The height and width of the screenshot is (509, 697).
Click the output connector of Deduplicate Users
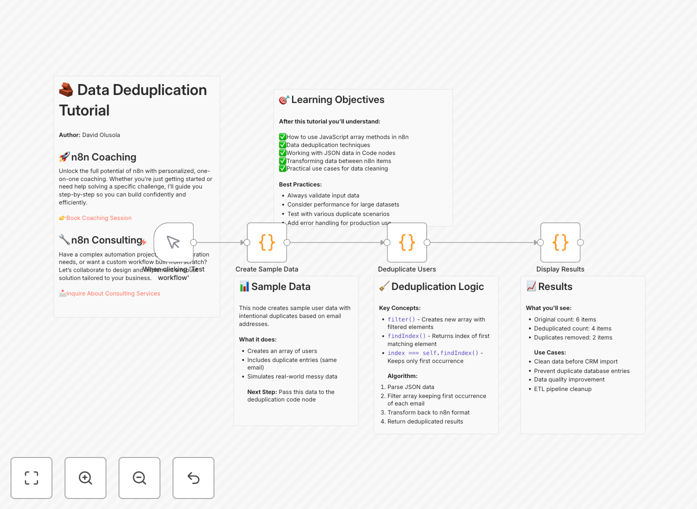pos(427,242)
